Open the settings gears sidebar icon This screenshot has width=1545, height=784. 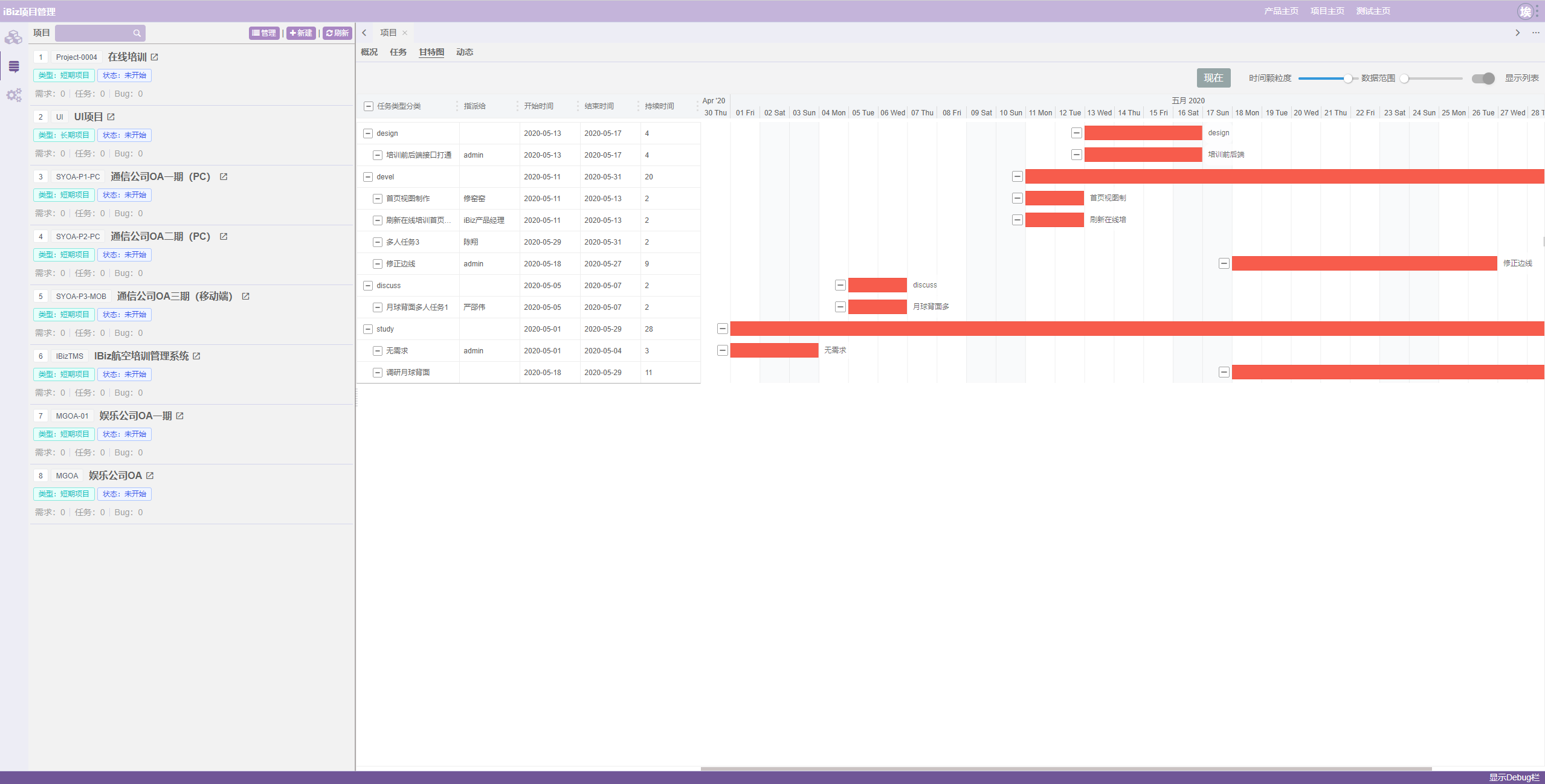pos(14,95)
